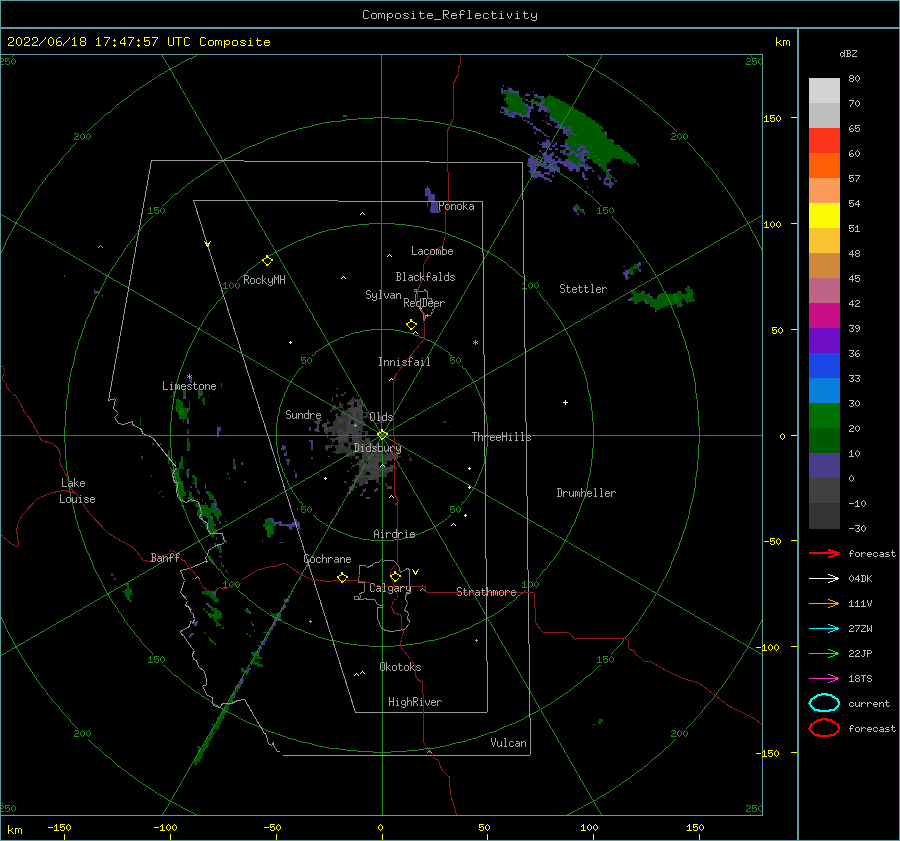Click the cyan current ellipse icon

[824, 703]
